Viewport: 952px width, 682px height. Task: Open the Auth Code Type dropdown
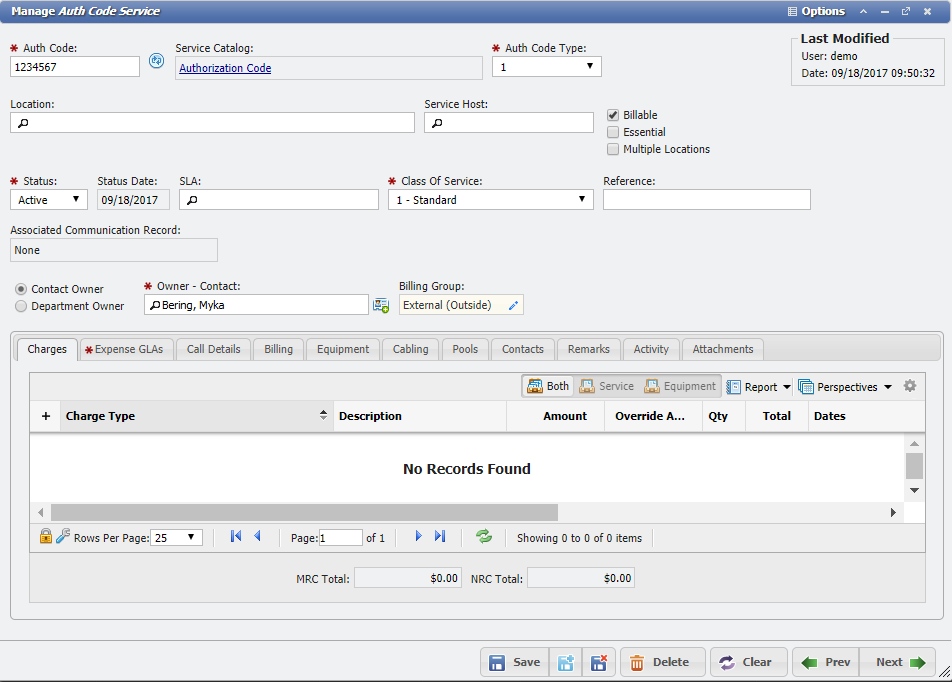(546, 67)
